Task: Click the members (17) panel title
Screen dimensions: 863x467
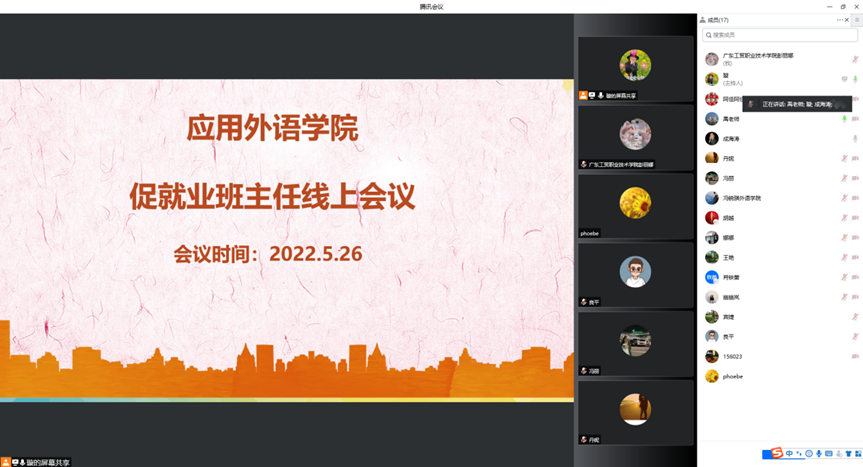Action: 718,20
